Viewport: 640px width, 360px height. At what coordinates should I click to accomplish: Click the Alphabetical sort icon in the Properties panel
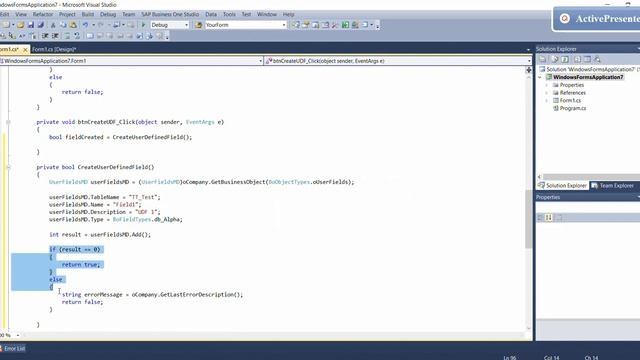pyautogui.click(x=549, y=218)
